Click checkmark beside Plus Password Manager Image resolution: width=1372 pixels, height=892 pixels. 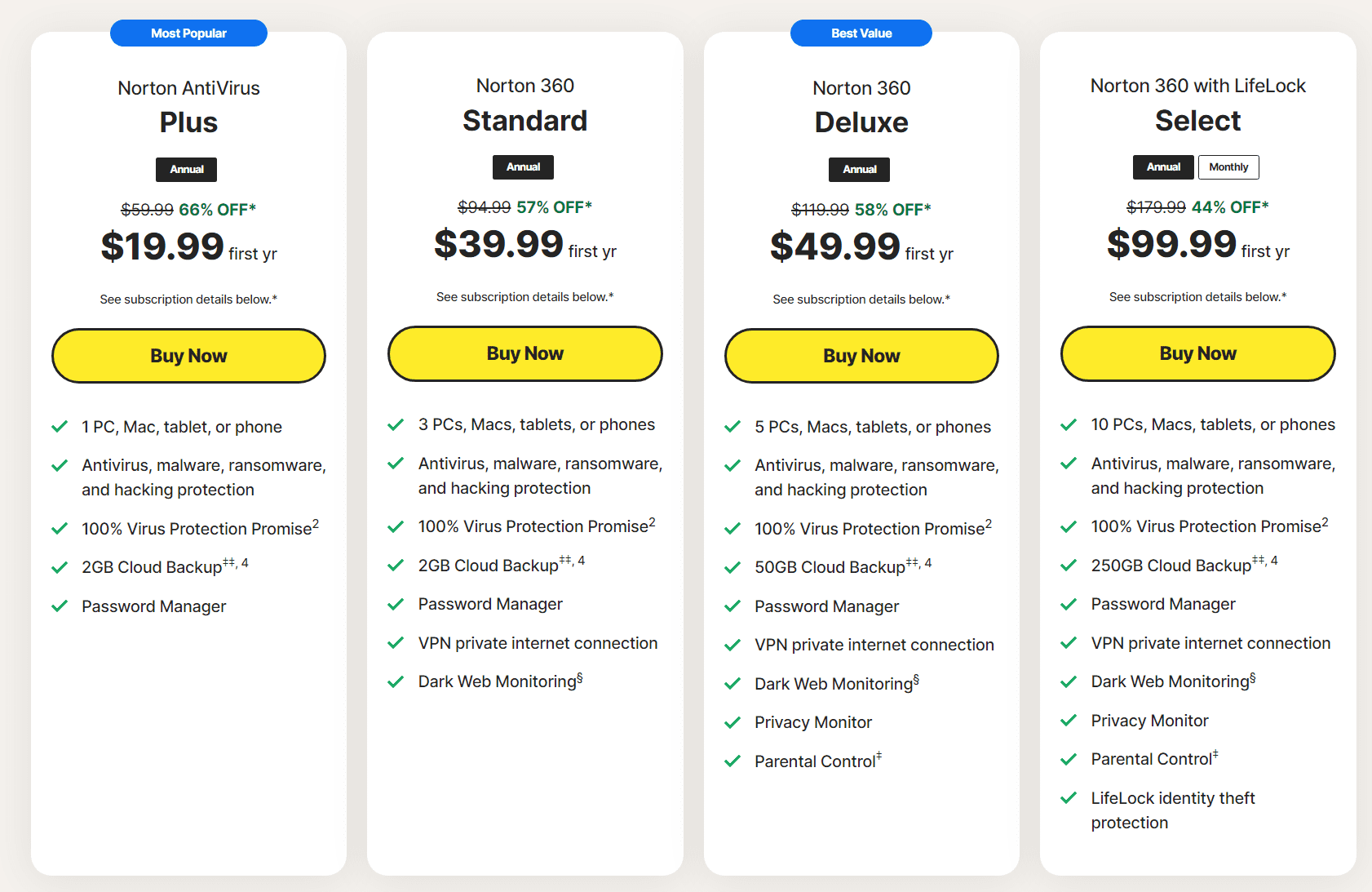[60, 606]
